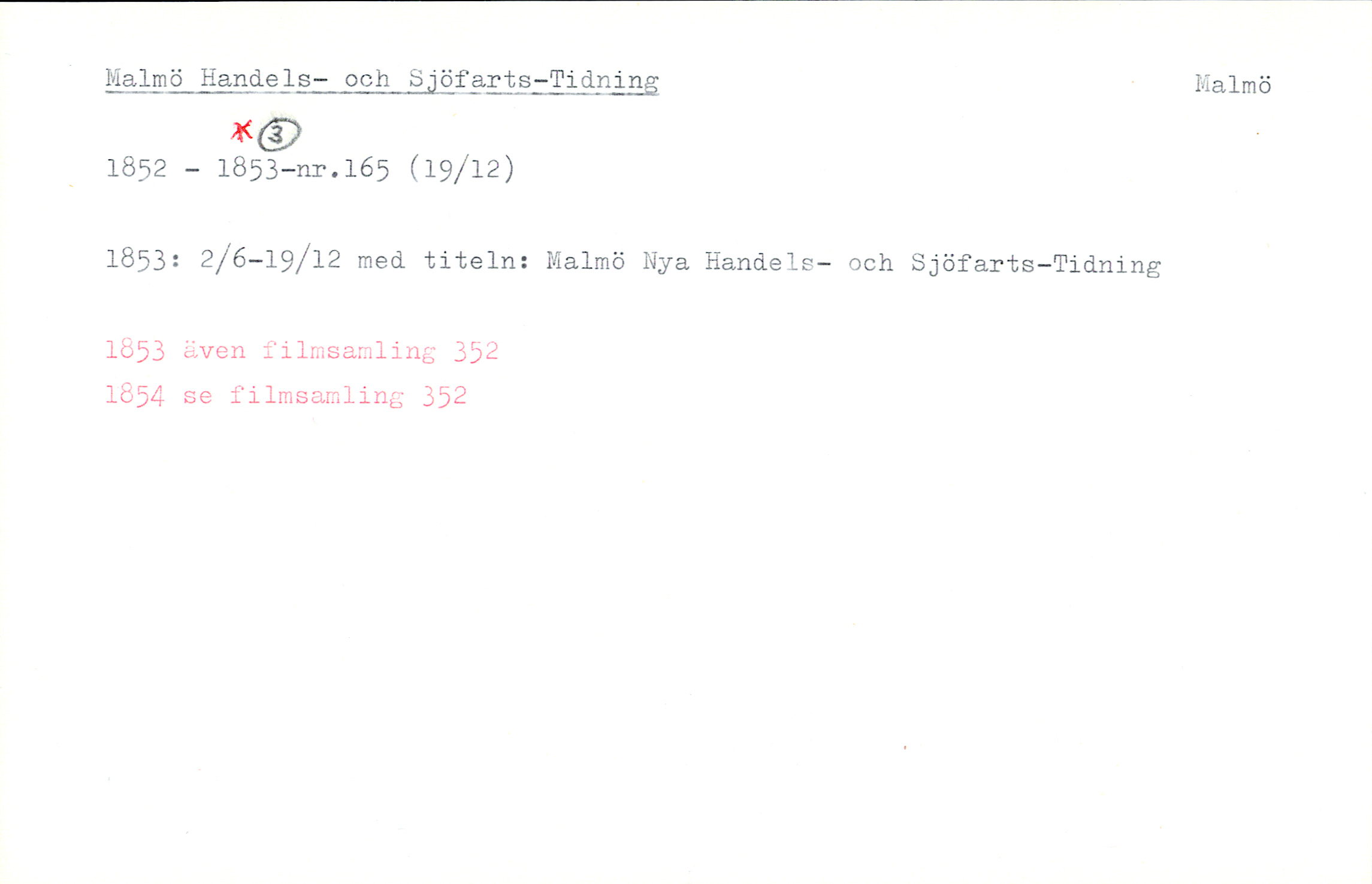Click the text nr.165
The height and width of the screenshot is (884, 1372).
[342, 169]
